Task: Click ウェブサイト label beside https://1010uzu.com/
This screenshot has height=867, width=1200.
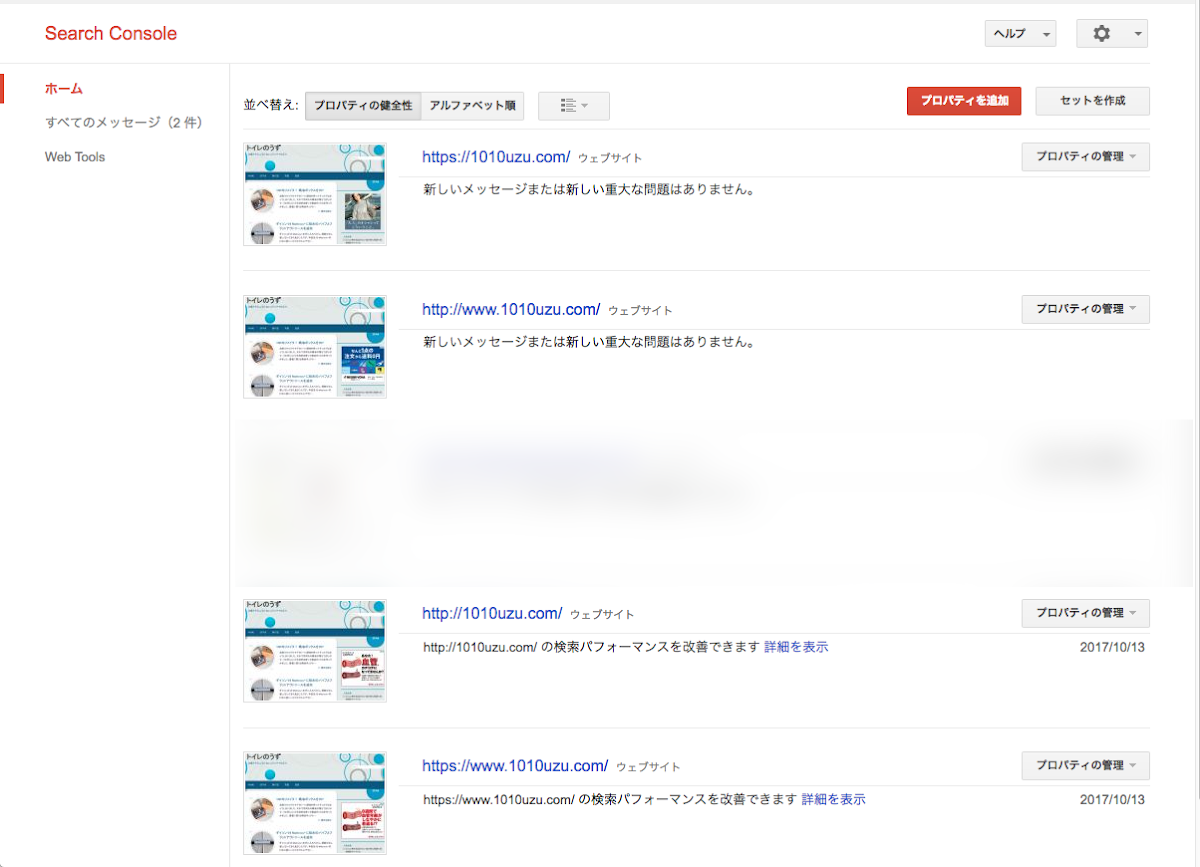Action: (610, 158)
